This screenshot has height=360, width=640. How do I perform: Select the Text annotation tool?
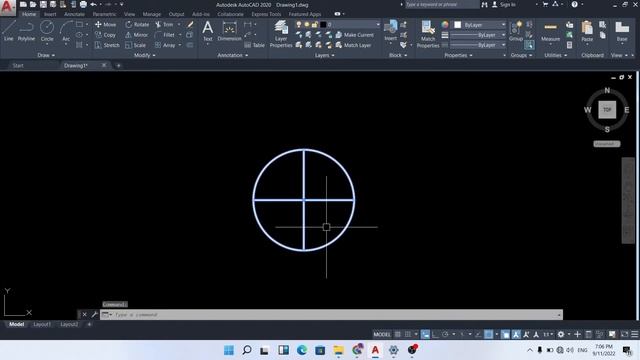[207, 31]
